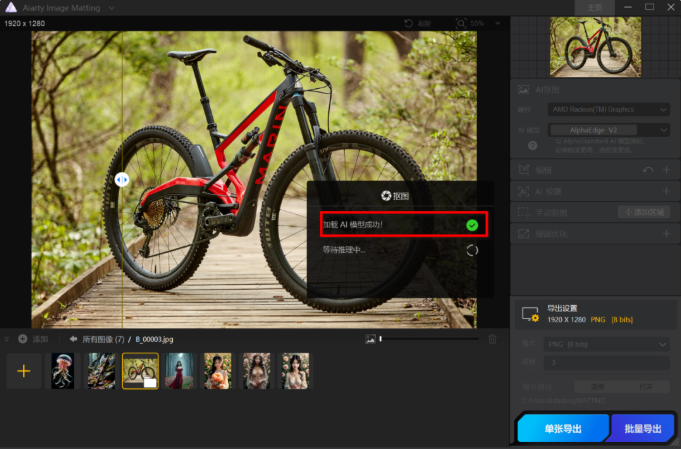Click the zoom magnifier icon beside 55%
Image resolution: width=681 pixels, height=449 pixels.
(x=461, y=23)
